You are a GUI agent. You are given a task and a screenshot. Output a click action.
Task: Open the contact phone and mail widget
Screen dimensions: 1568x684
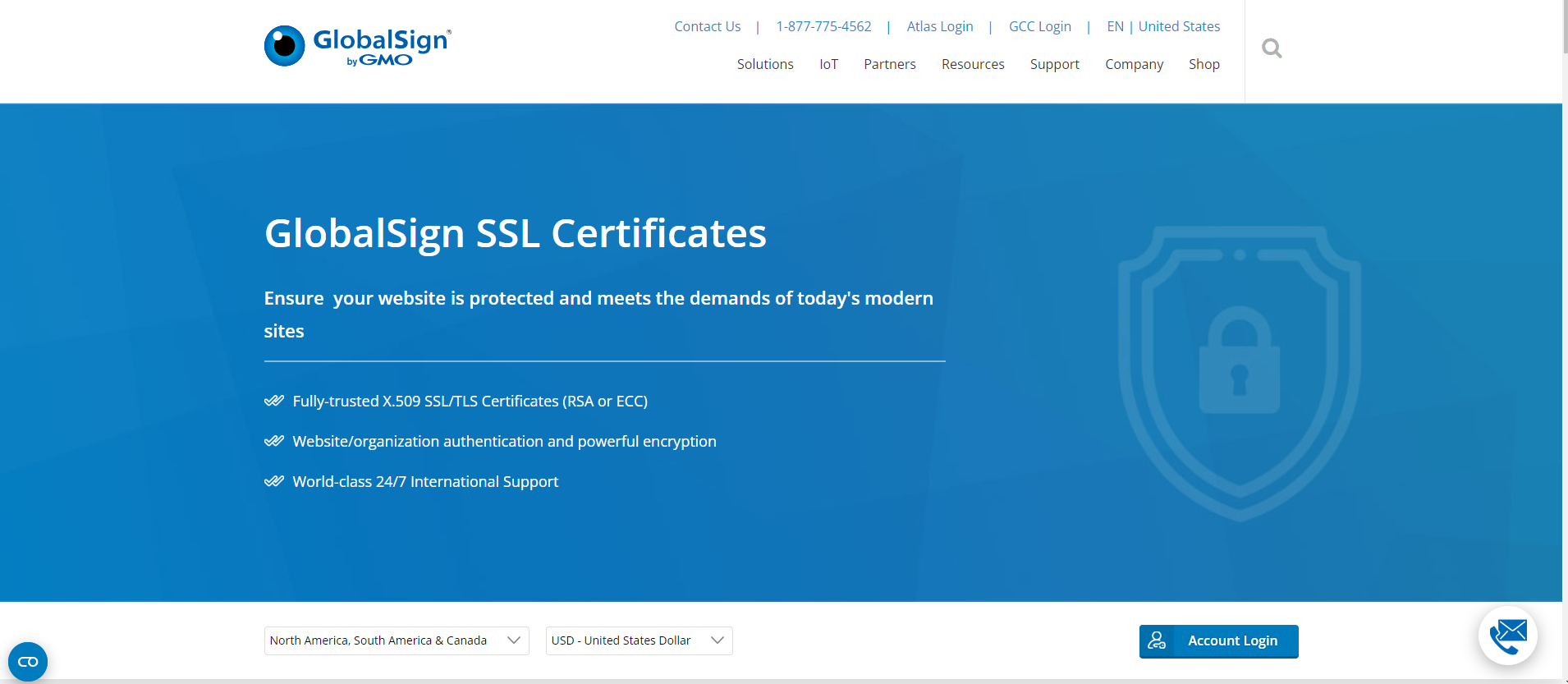click(x=1508, y=636)
